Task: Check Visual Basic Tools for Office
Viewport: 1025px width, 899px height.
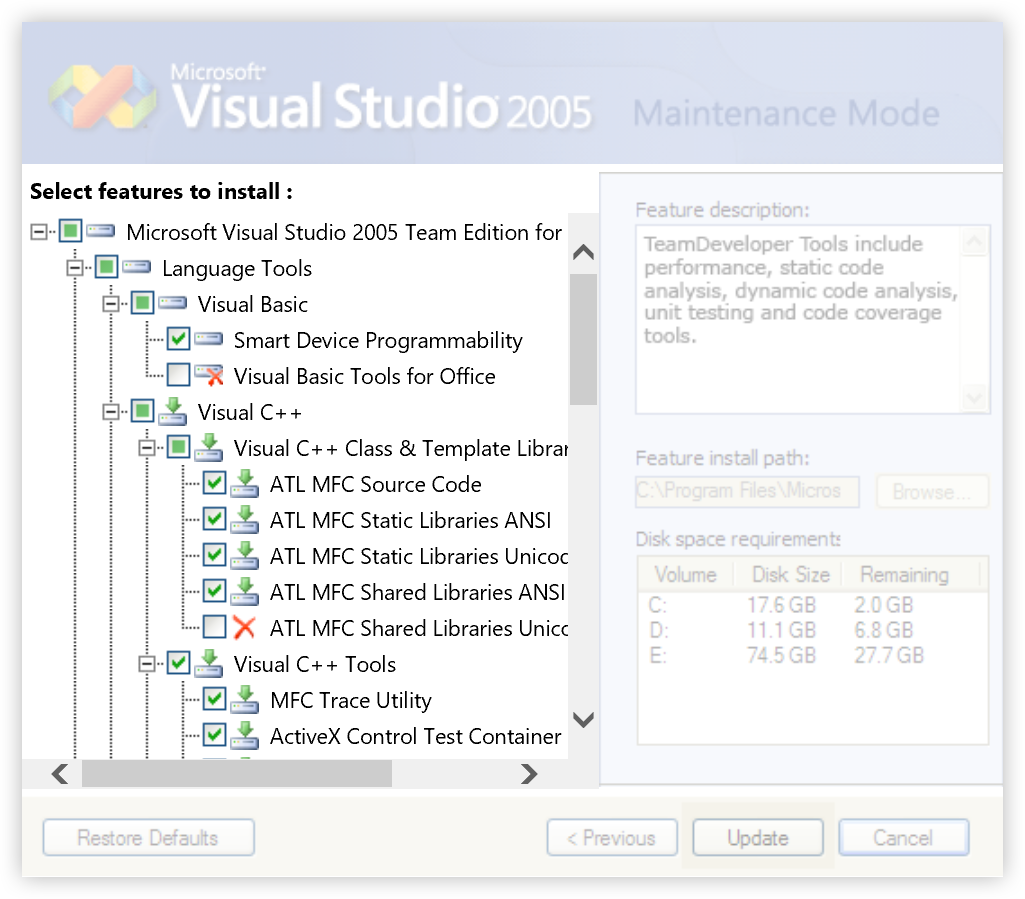Action: [178, 375]
